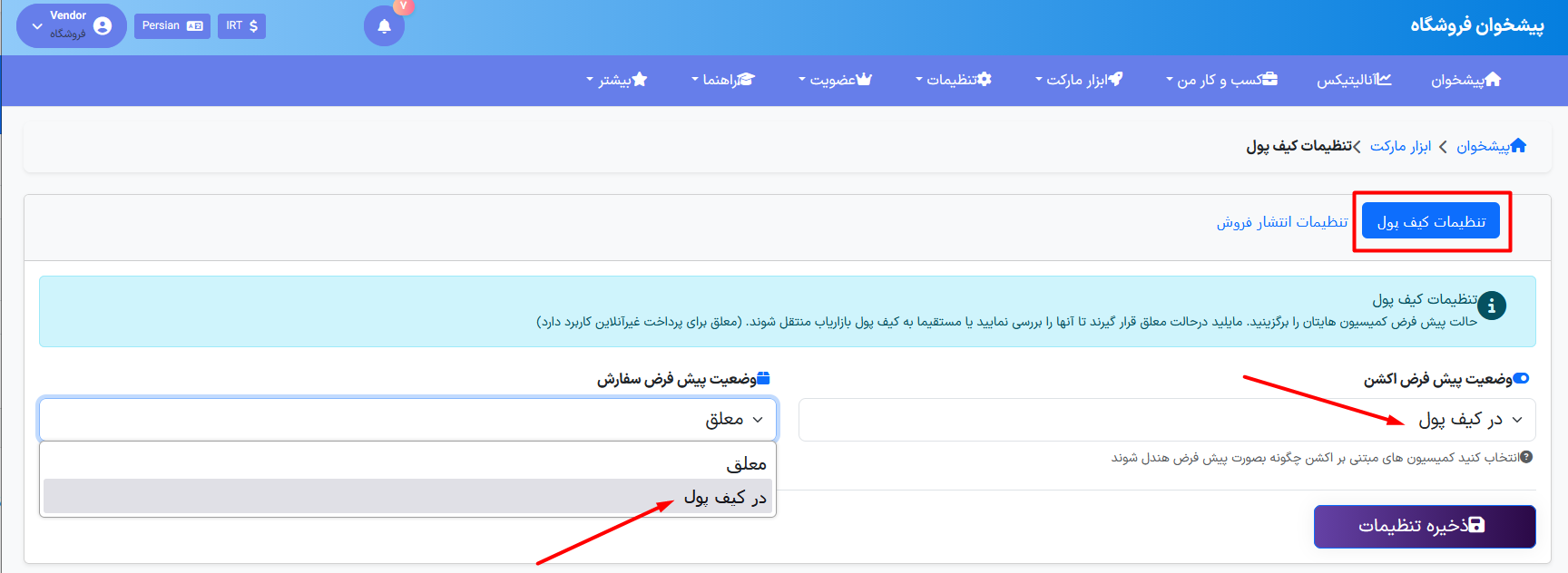
Task: Click the briefcase icon for کسب و کار من
Action: 1269,80
